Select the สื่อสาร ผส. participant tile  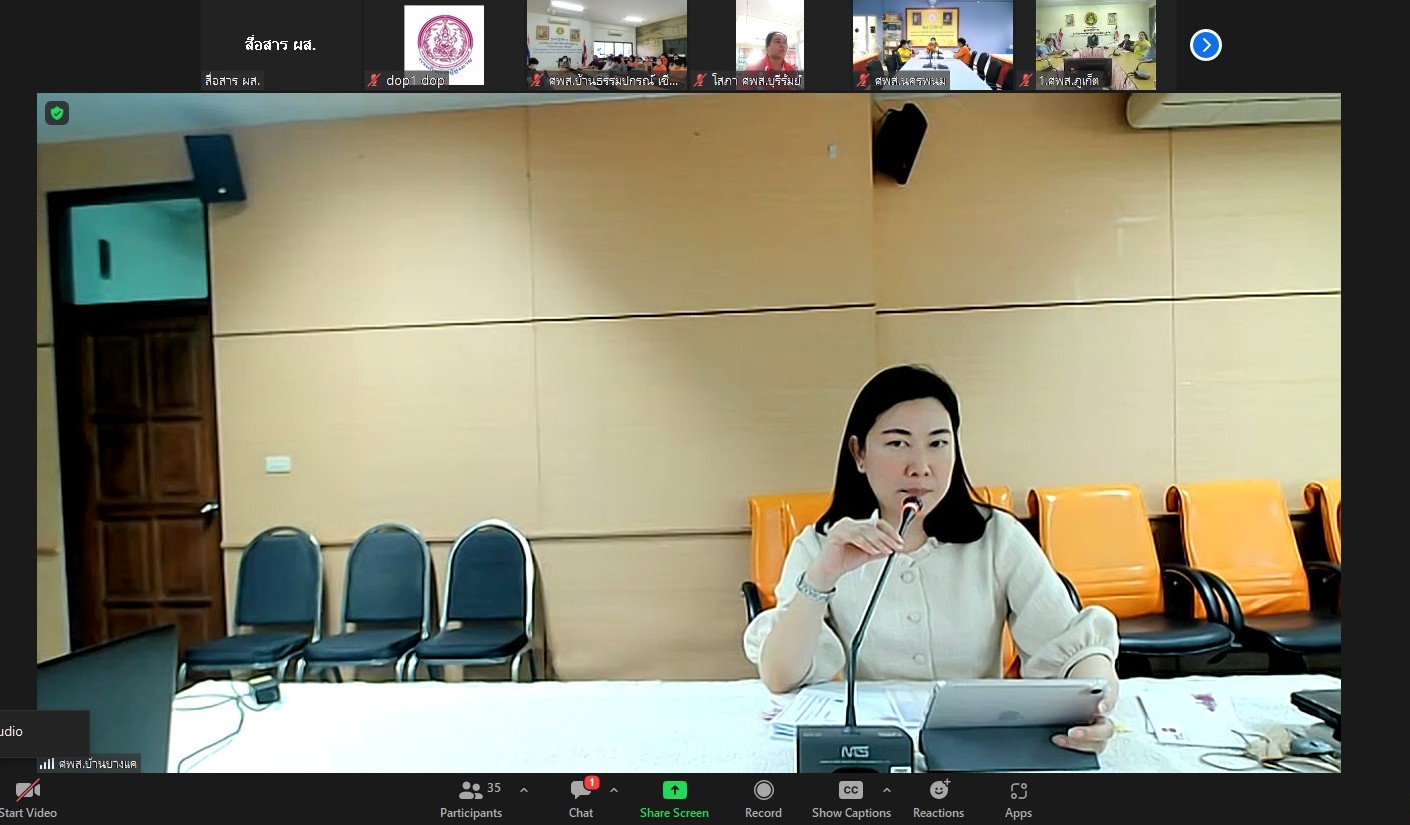[280, 45]
